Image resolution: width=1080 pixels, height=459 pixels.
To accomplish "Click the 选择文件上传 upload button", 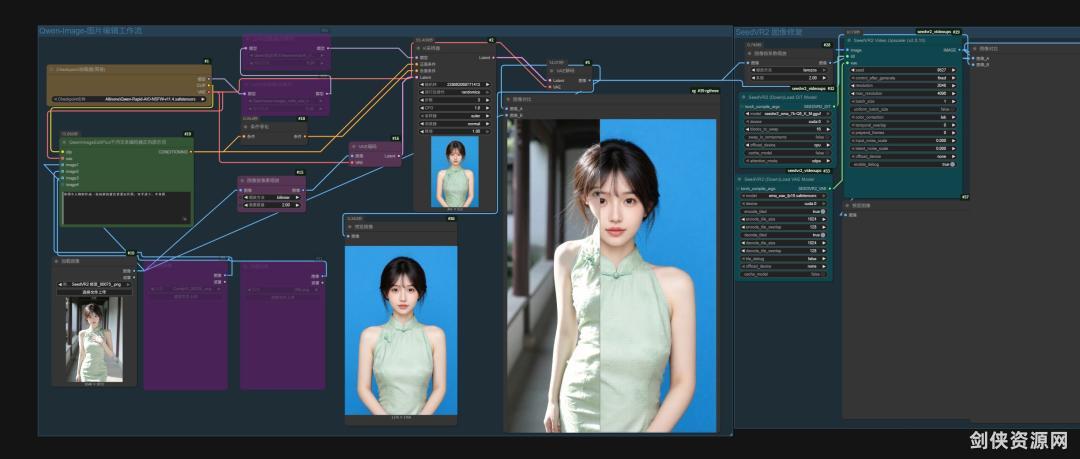I will pyautogui.click(x=95, y=291).
